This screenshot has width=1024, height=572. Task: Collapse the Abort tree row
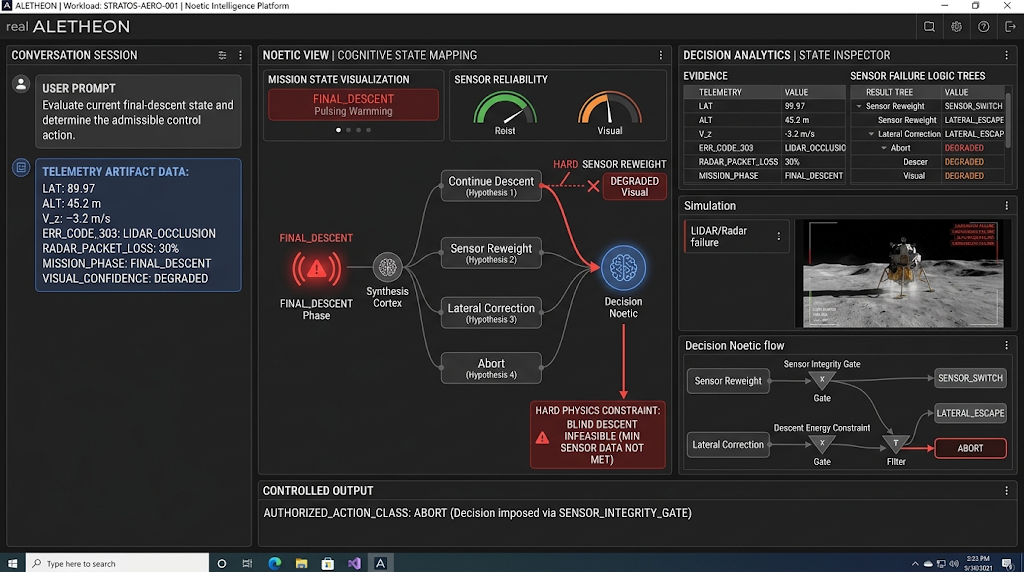point(884,148)
